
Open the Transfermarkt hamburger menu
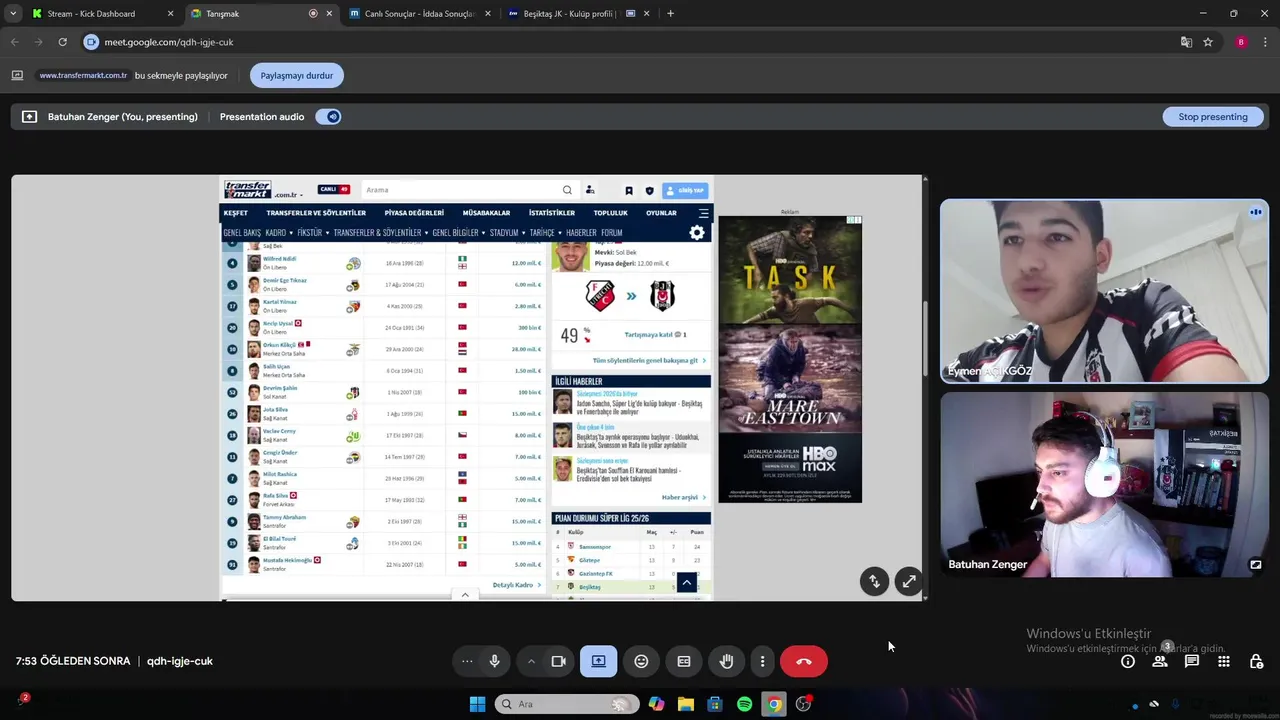[x=703, y=213]
